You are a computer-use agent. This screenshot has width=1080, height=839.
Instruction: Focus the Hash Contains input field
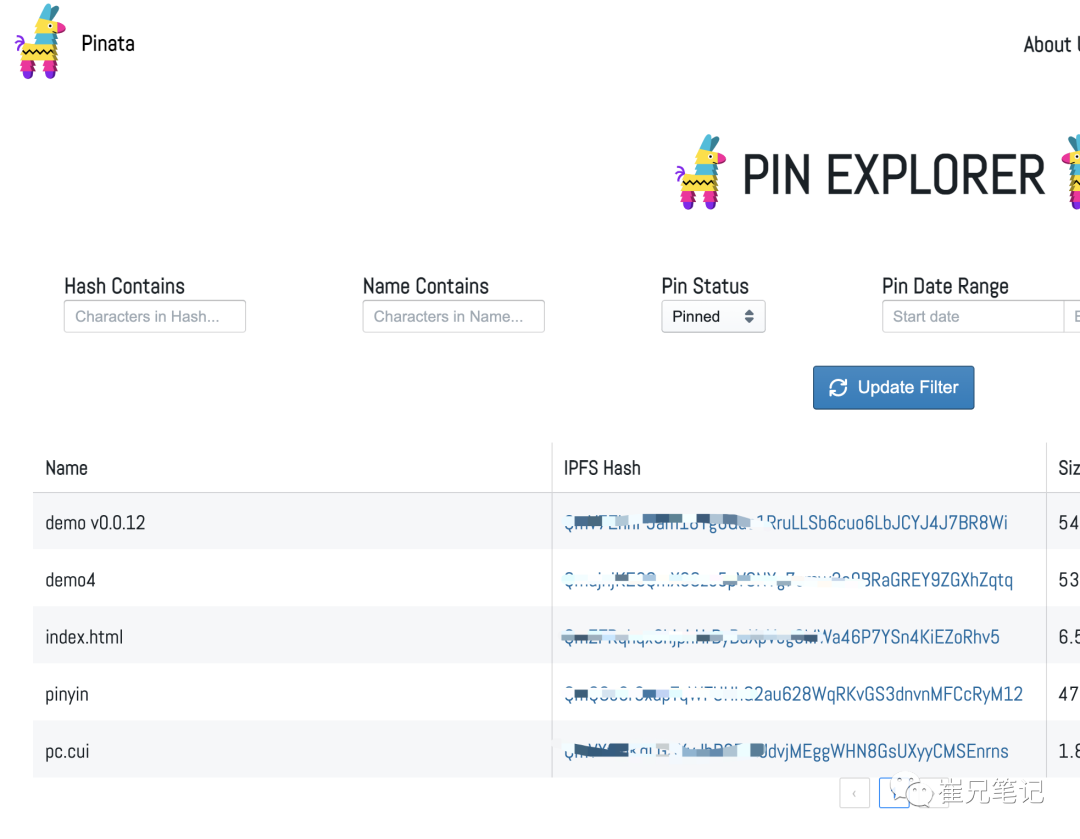(154, 317)
